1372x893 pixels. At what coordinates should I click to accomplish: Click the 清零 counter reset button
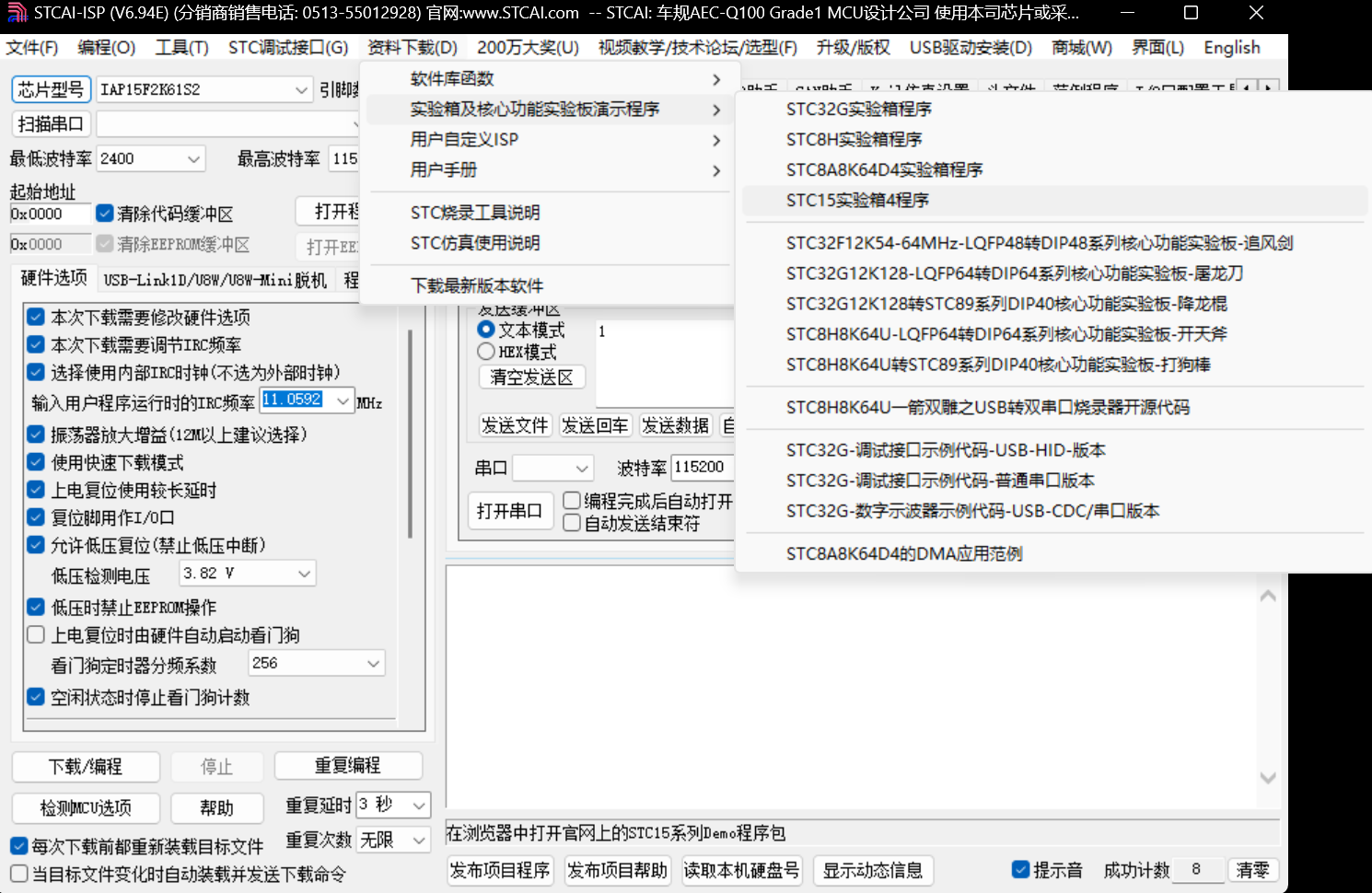point(1252,870)
